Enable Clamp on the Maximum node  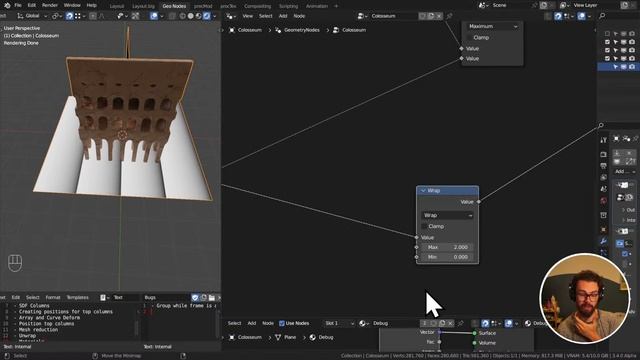469,37
